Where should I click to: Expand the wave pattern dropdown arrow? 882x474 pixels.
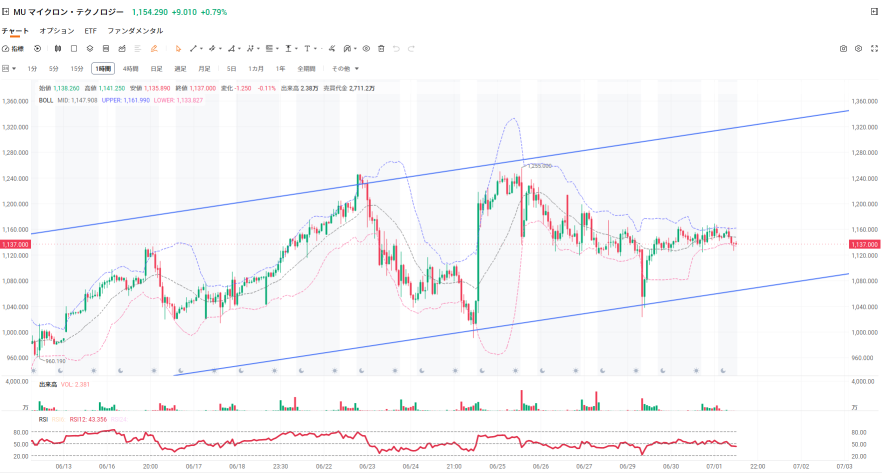[259, 49]
